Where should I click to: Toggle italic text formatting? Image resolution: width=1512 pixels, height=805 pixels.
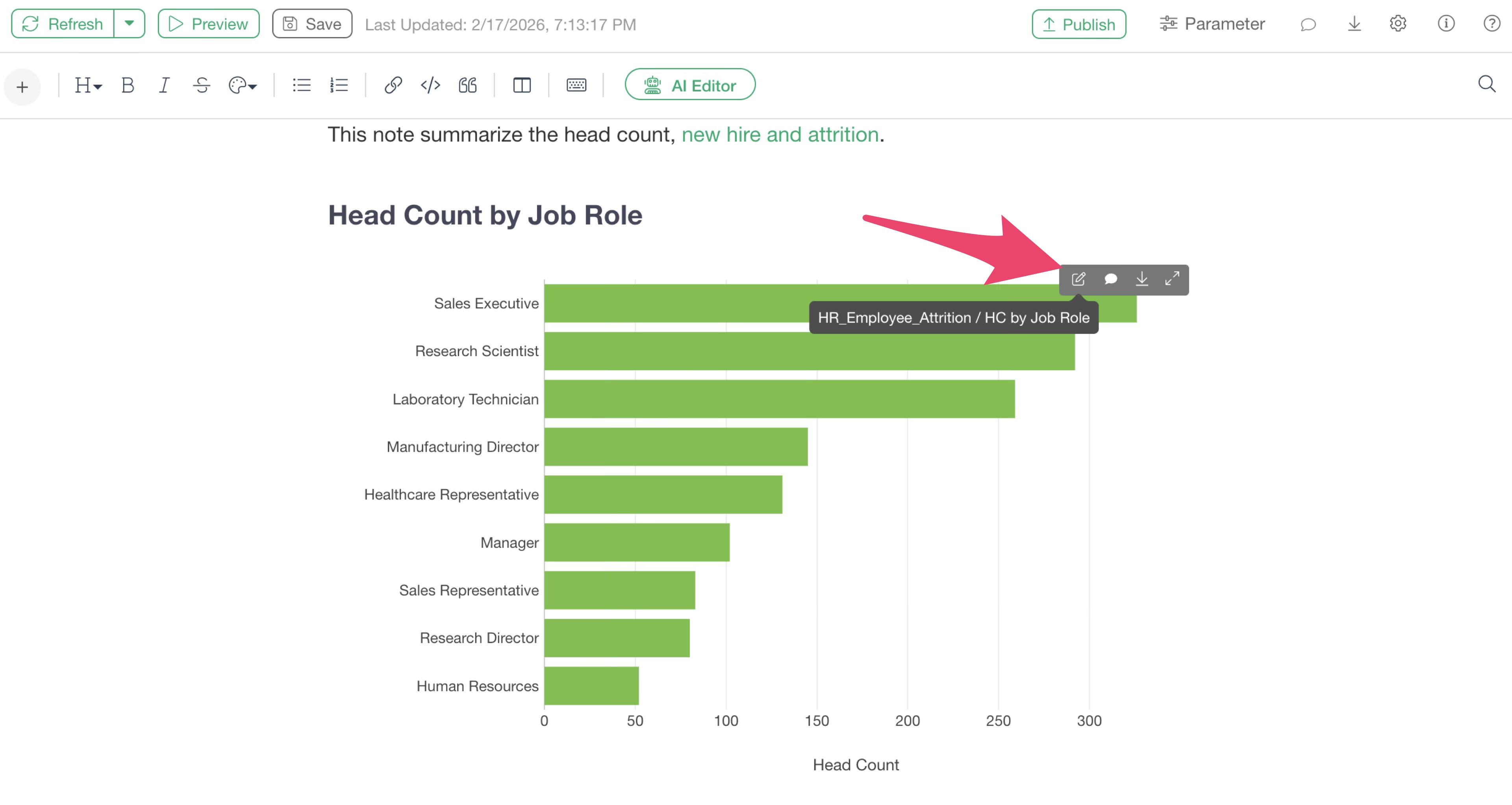(164, 86)
